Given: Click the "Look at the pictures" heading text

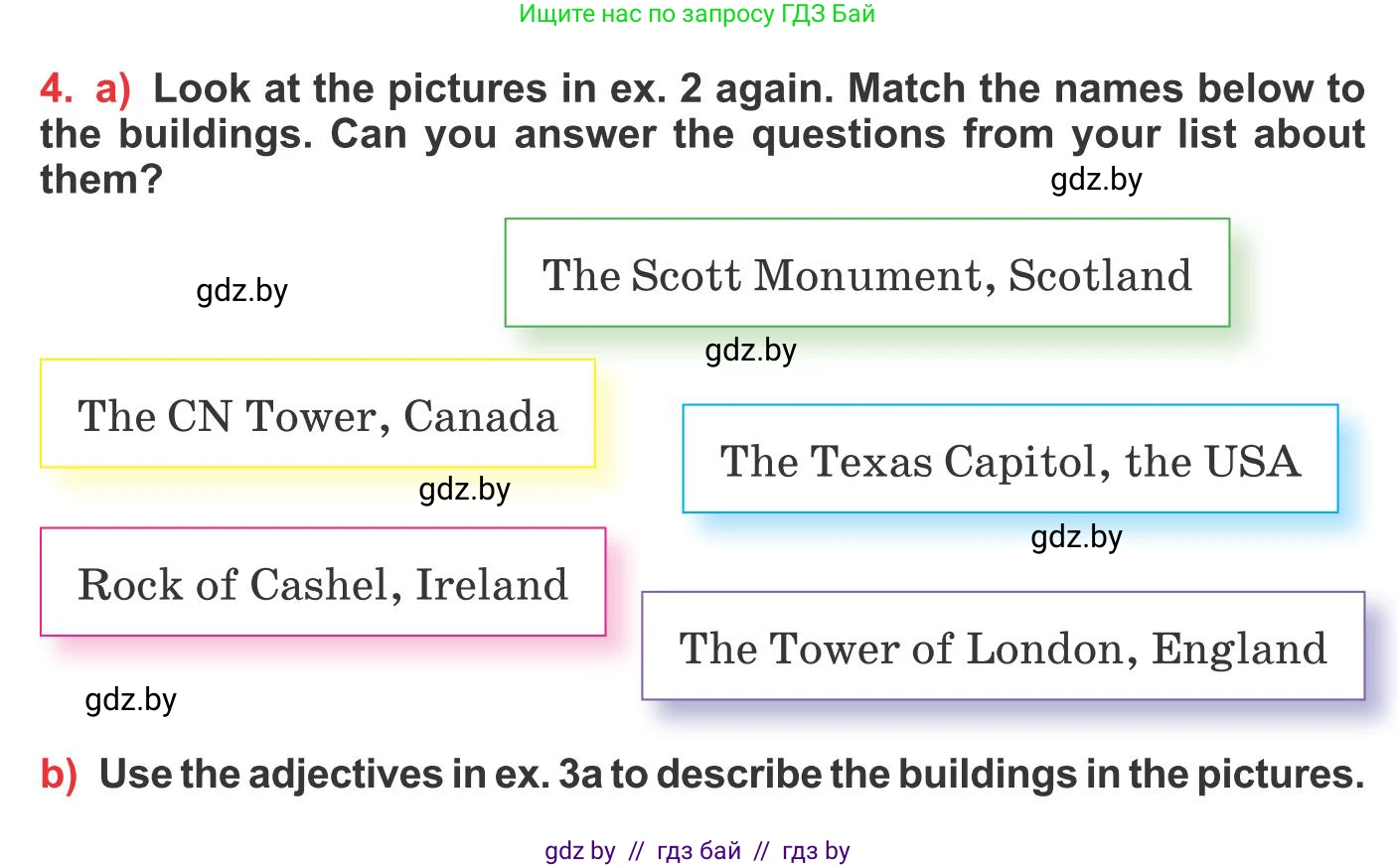Looking at the screenshot, I should 758,88.
